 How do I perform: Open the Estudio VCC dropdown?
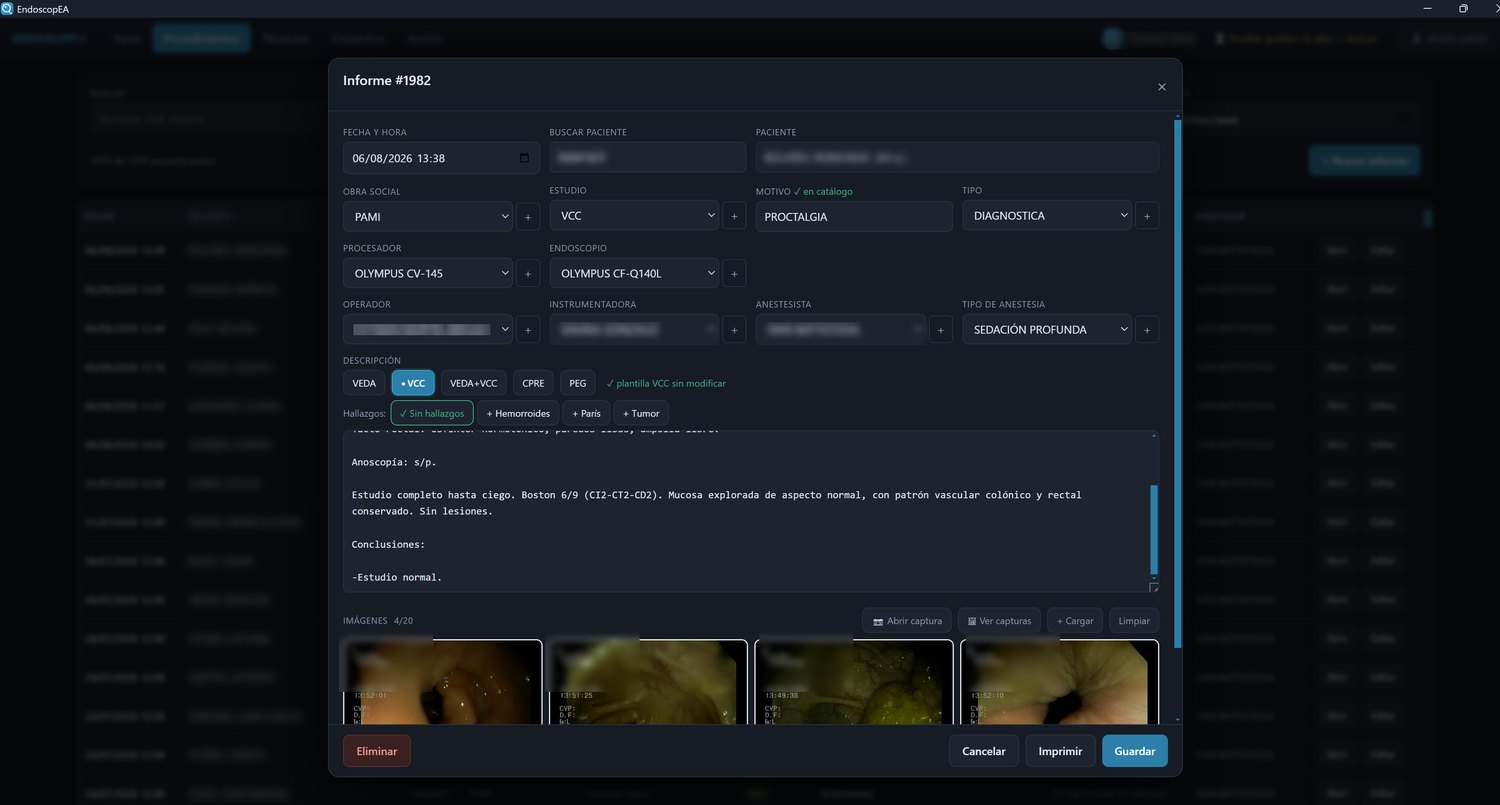tap(633, 216)
